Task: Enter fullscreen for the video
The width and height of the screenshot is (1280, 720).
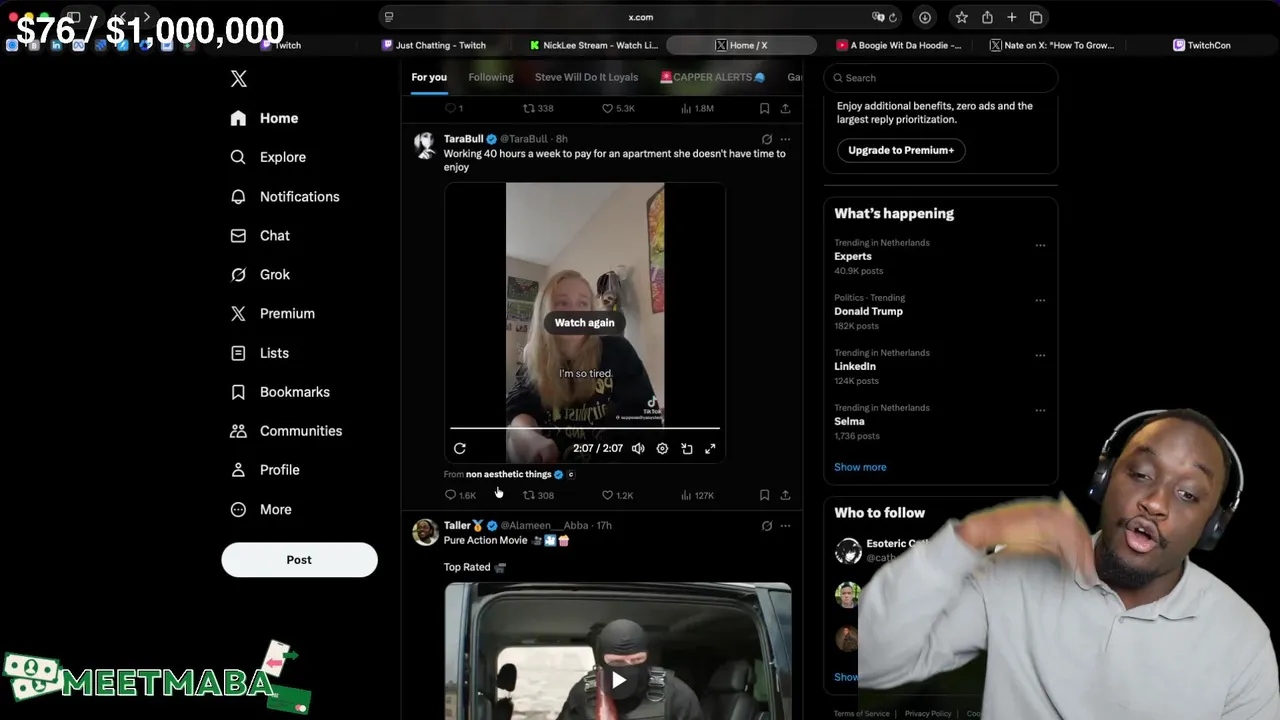Action: pyautogui.click(x=710, y=449)
